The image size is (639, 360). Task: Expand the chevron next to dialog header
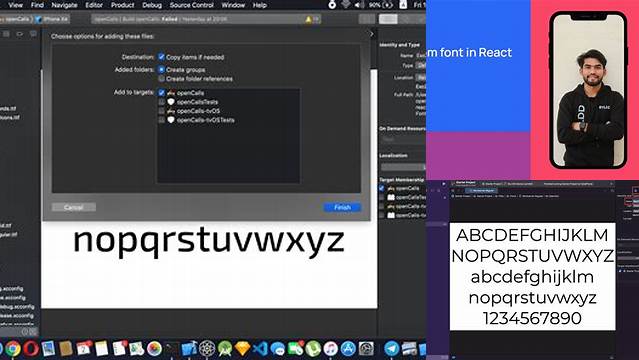click(x=371, y=34)
